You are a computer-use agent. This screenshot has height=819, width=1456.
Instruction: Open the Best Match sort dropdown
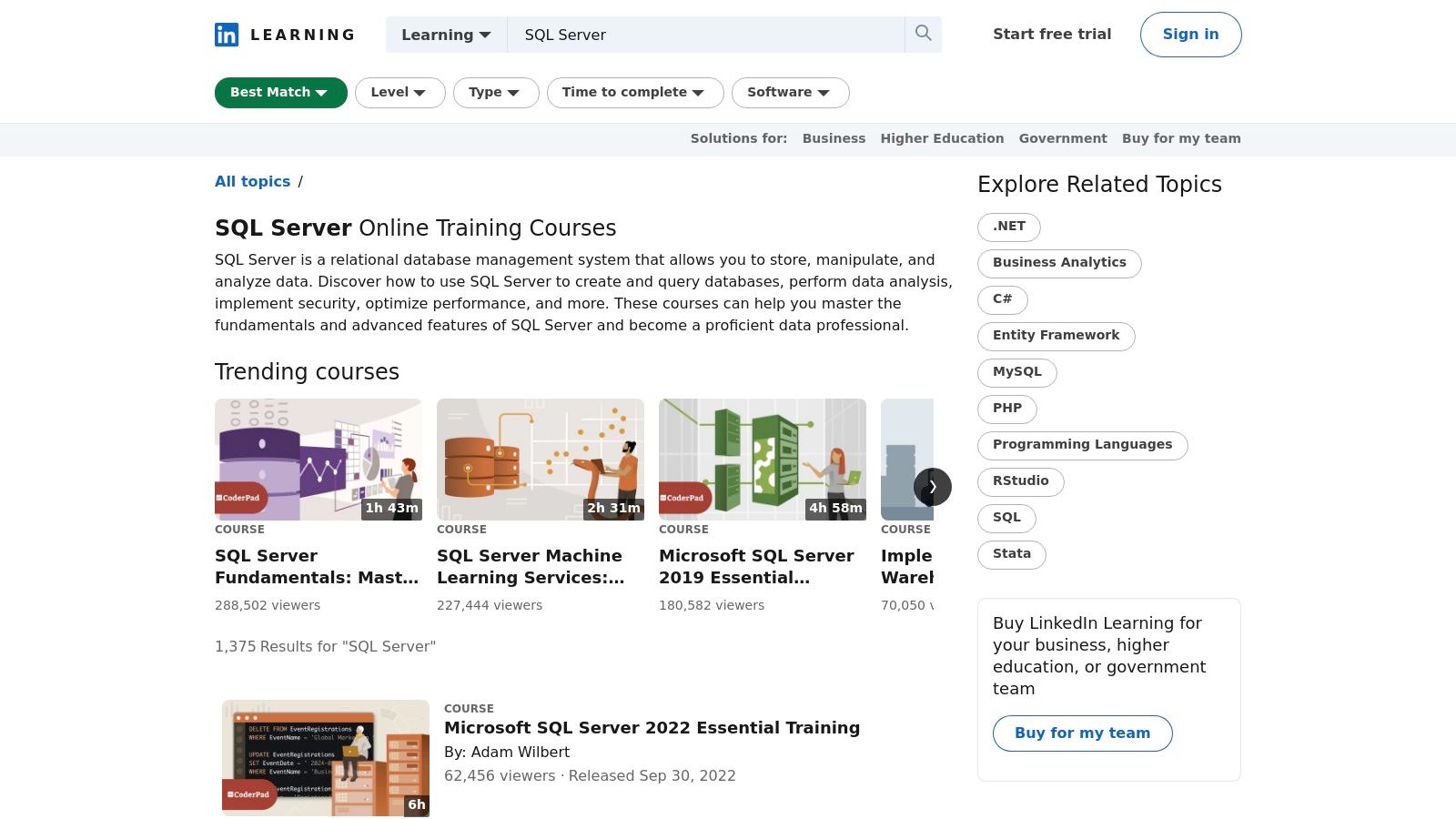point(281,93)
